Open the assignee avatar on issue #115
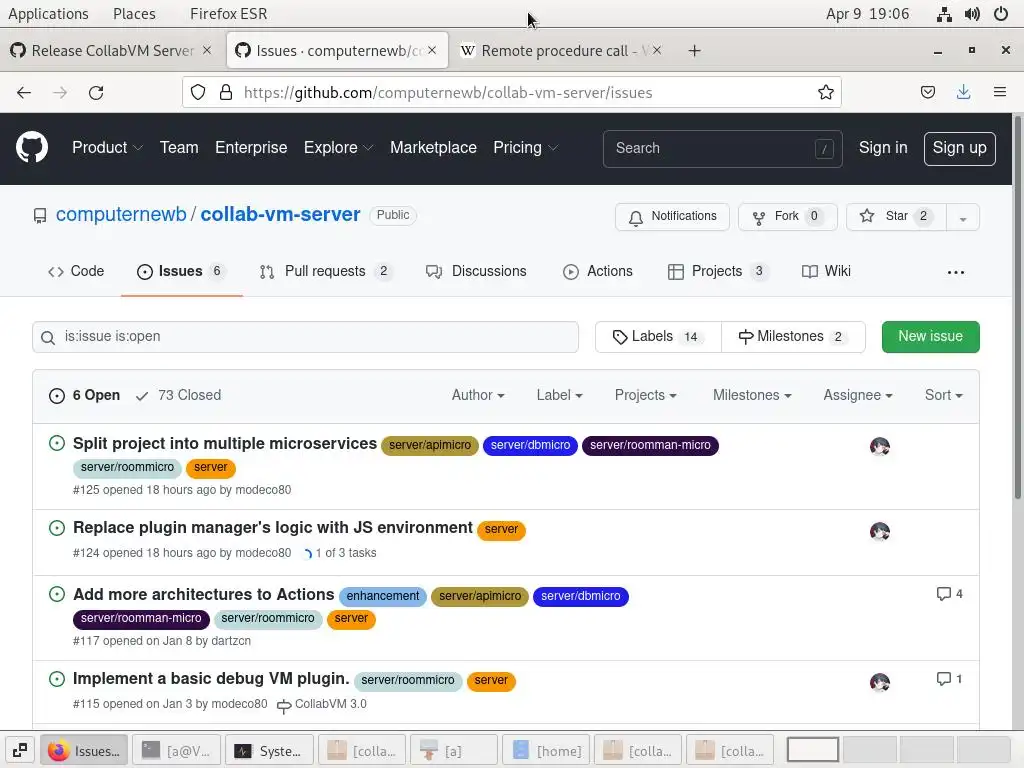The width and height of the screenshot is (1024, 768). [880, 682]
